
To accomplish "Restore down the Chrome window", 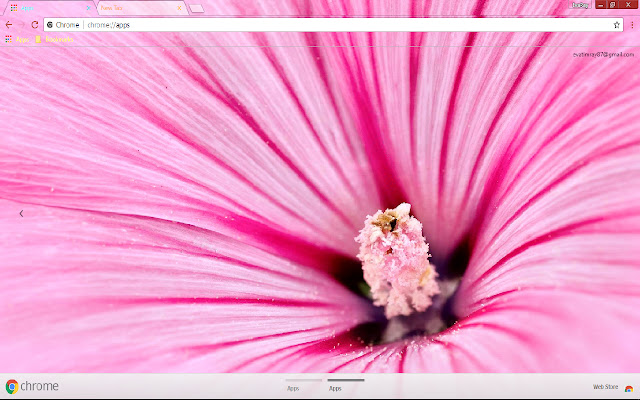I will 613,4.
